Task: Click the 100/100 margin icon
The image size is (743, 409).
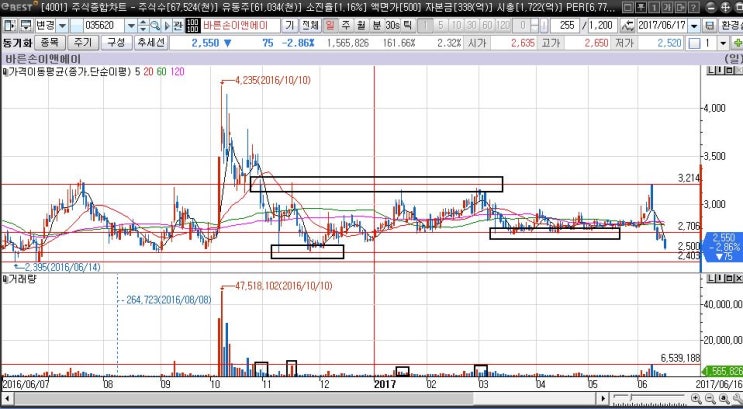Action: click(192, 25)
